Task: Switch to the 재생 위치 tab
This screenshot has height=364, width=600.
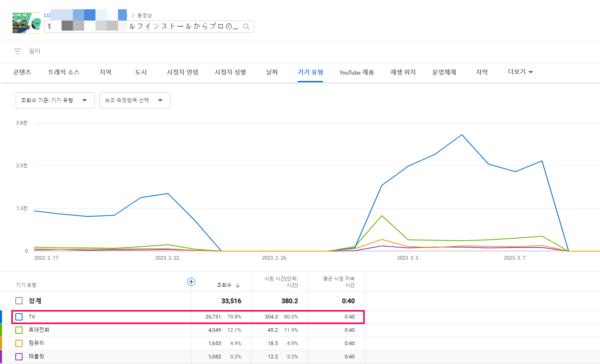Action: 403,72
